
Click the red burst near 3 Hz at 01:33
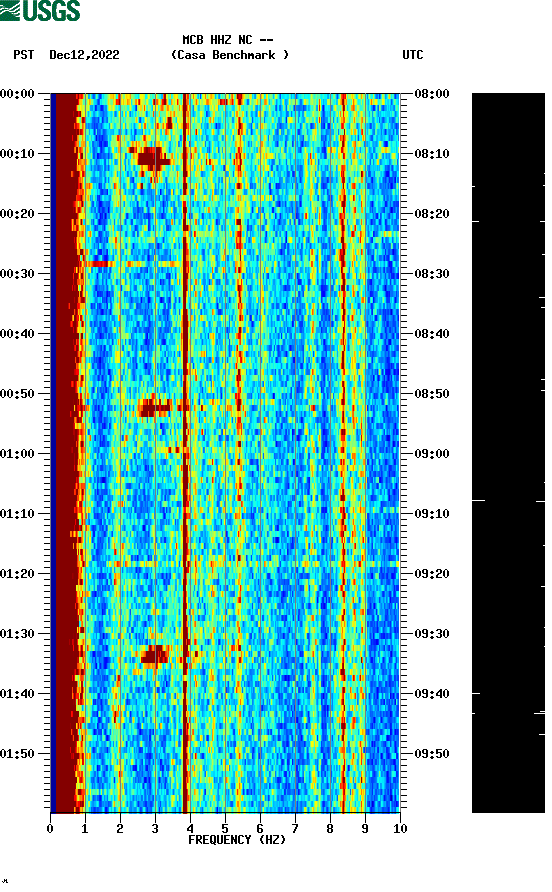[x=154, y=655]
